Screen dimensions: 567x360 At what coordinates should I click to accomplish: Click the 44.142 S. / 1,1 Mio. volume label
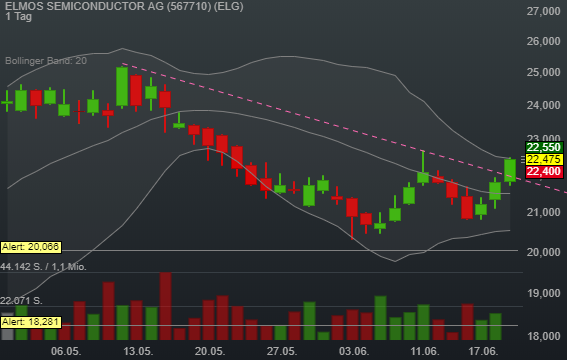click(x=43, y=267)
